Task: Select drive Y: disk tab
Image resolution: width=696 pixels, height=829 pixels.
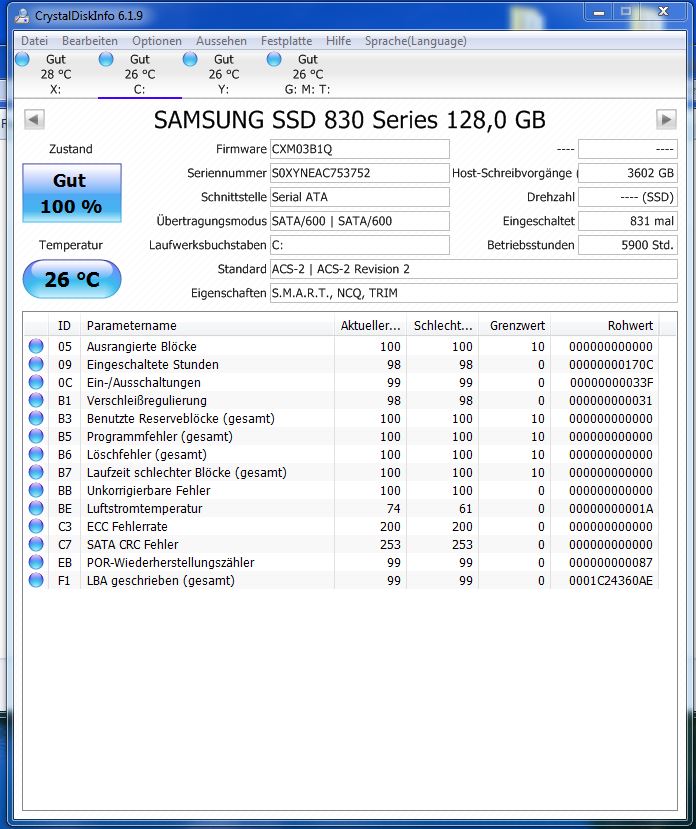Action: point(224,74)
